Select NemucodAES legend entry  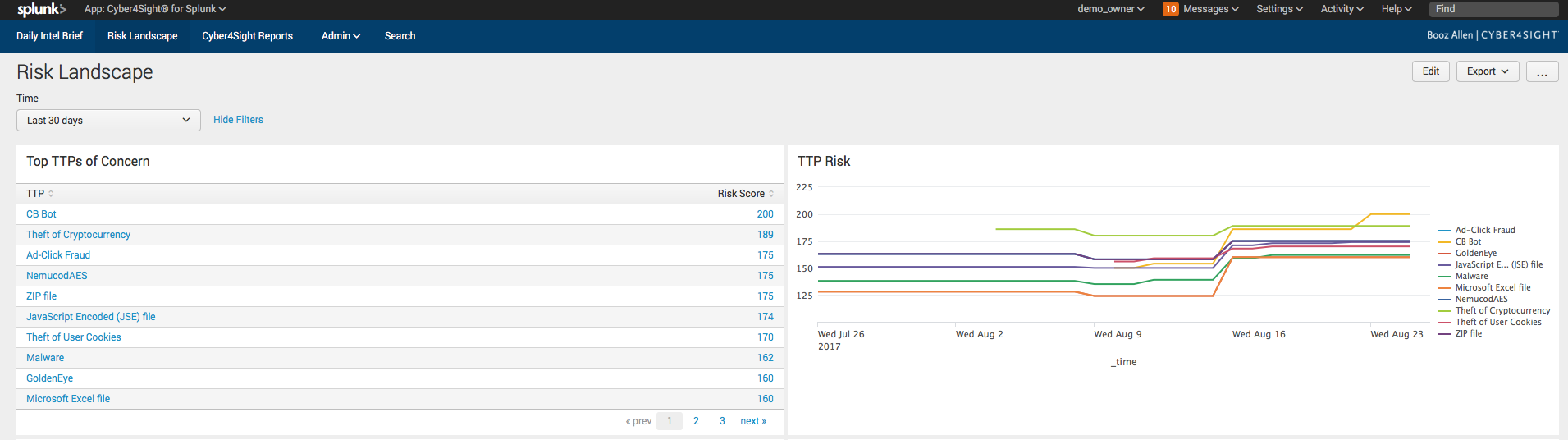click(1473, 300)
